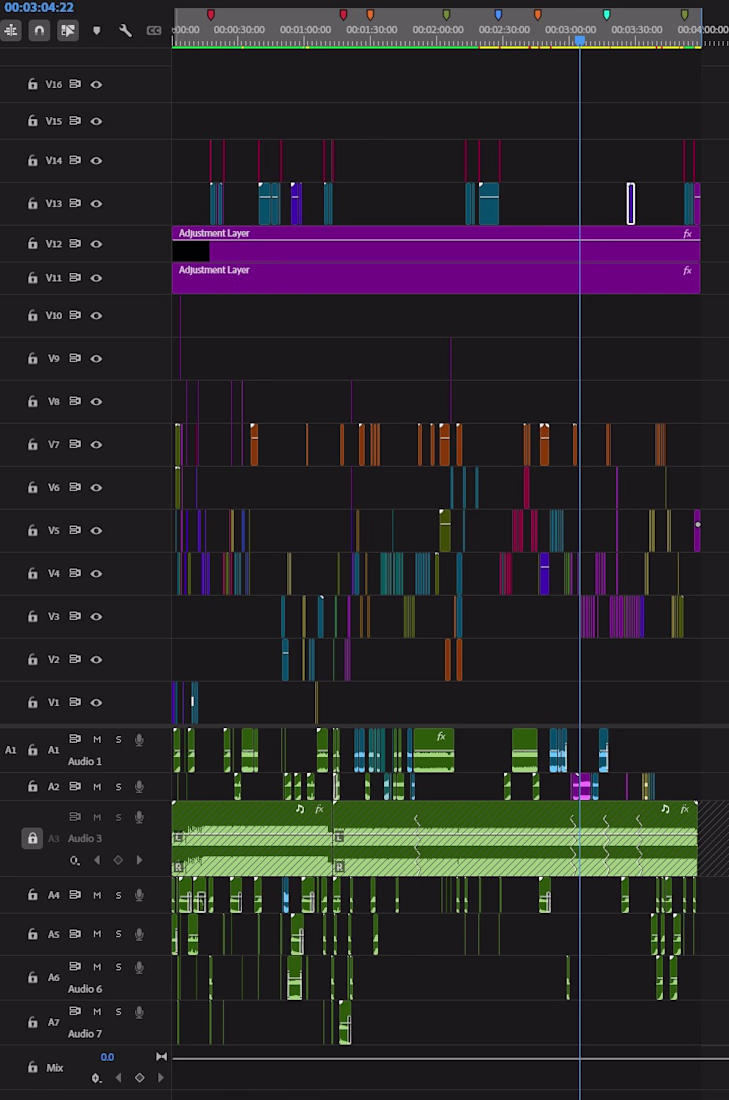Viewport: 729px width, 1100px height.
Task: Open fx badge on V11 Adjustment Layer
Action: coord(688,270)
